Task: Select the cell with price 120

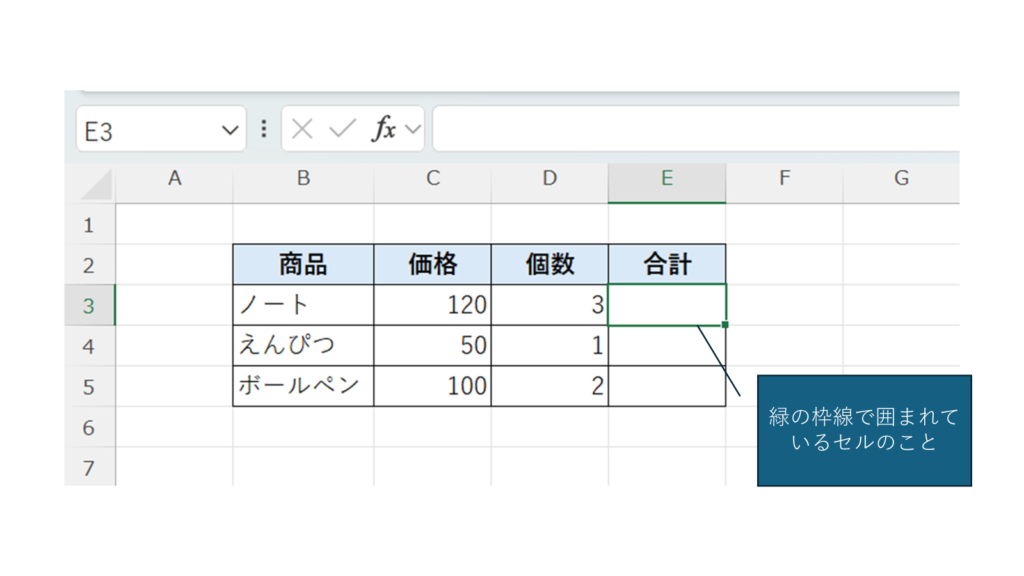Action: coord(432,305)
